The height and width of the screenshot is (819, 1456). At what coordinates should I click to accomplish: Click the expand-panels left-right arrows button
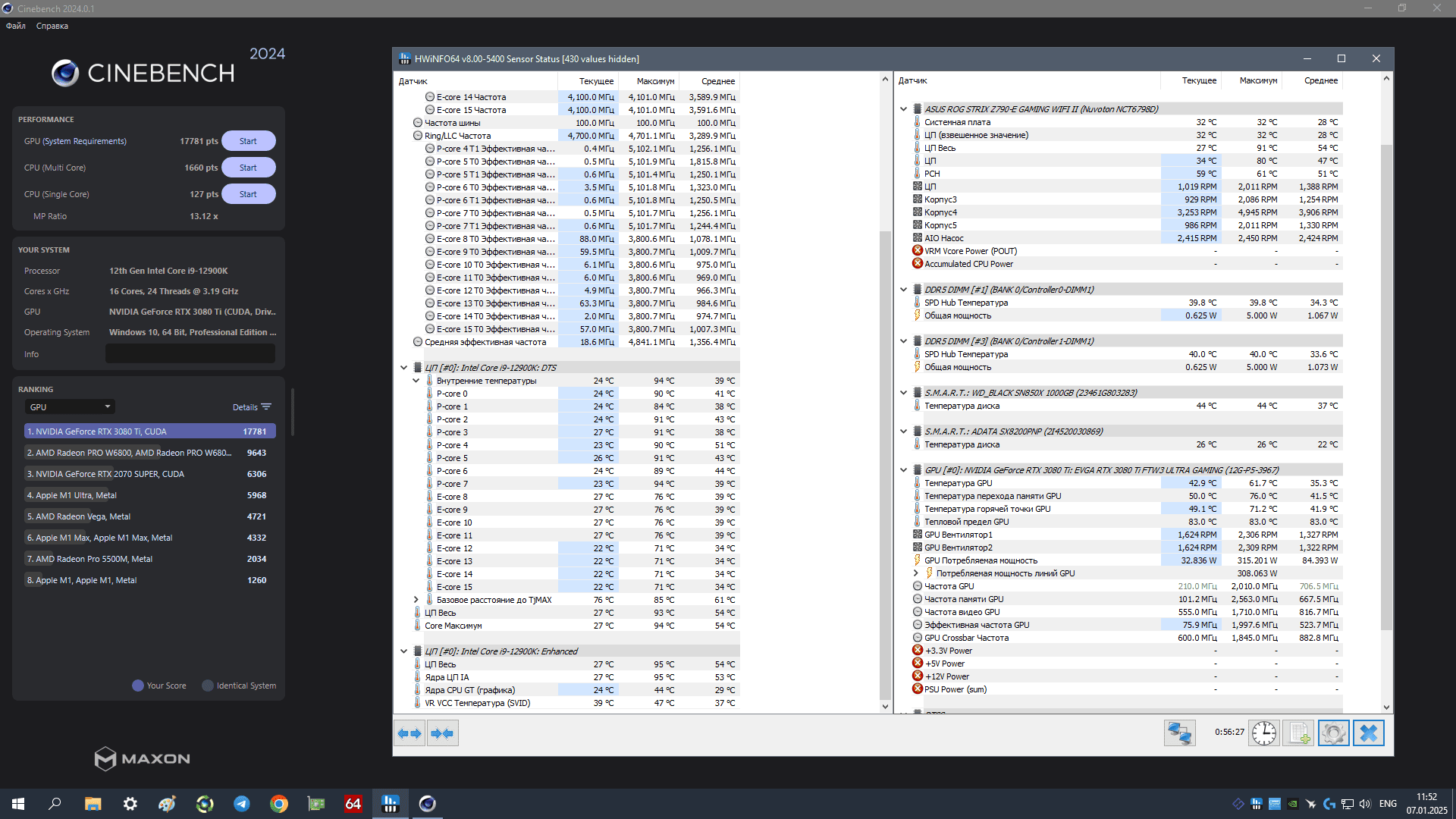(409, 733)
